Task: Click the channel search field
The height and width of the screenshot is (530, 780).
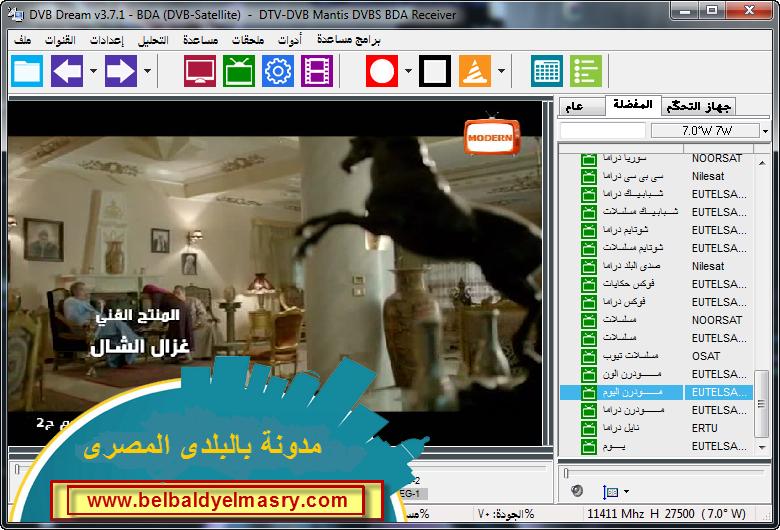Action: click(x=602, y=131)
